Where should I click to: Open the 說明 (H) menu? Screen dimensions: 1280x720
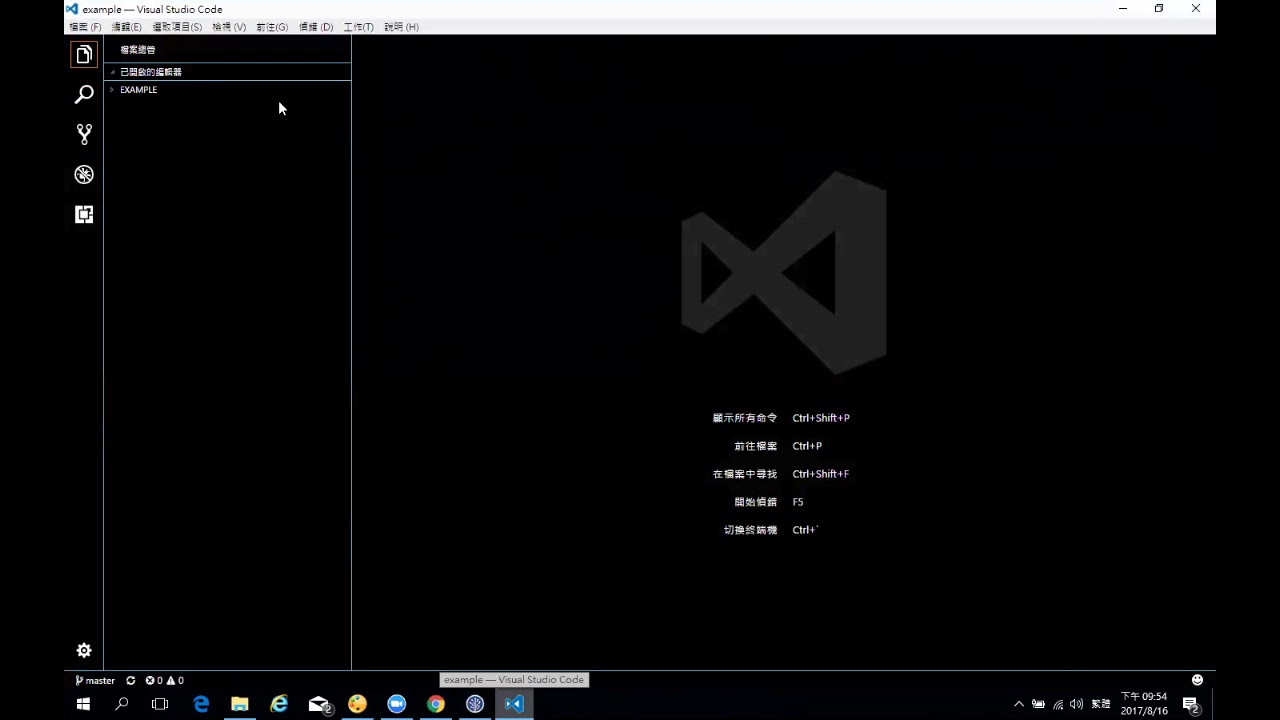tap(401, 27)
